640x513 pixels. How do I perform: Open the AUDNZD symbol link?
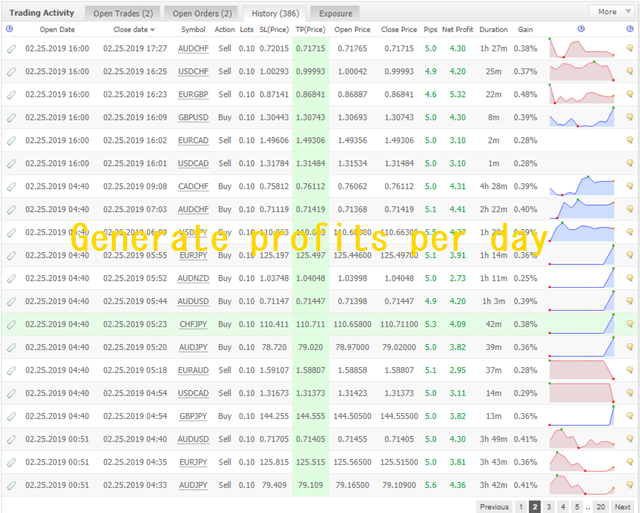[x=193, y=278]
